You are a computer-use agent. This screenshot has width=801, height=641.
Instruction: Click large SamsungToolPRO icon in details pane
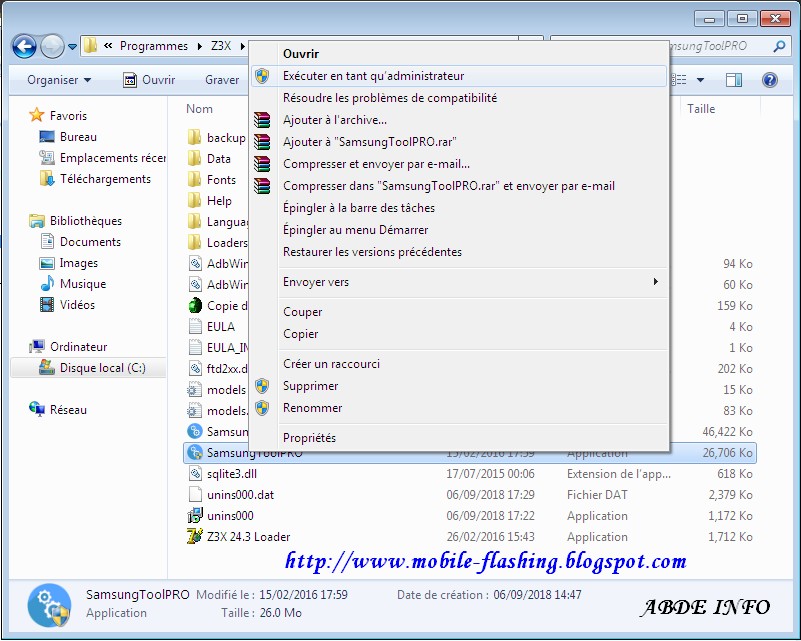pos(49,605)
